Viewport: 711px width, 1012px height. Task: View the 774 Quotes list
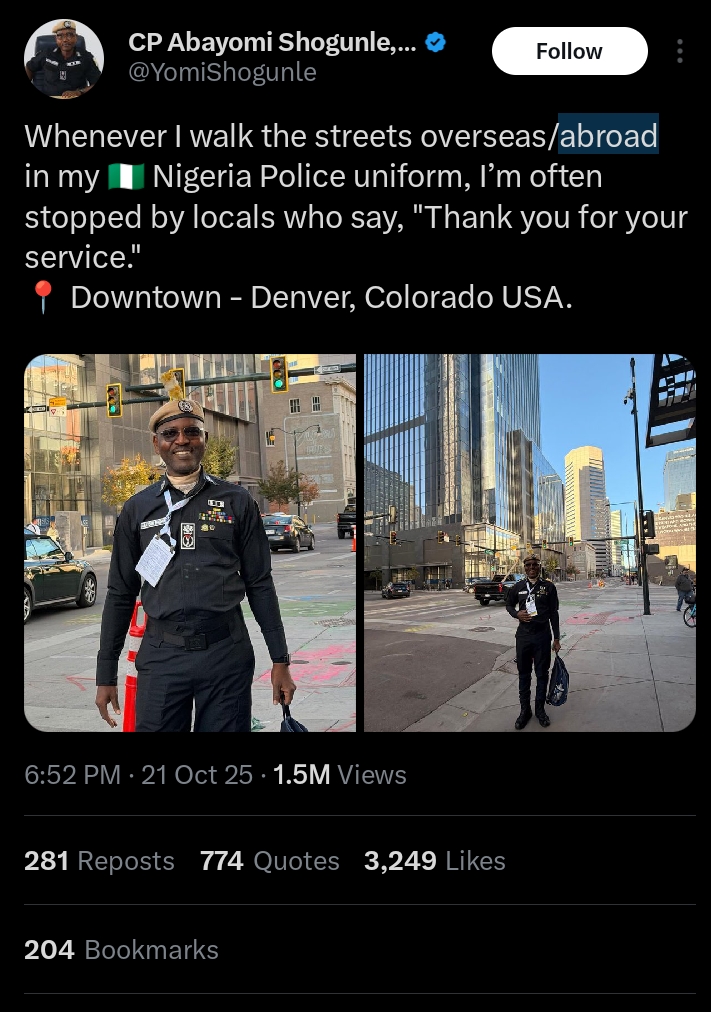click(x=270, y=861)
